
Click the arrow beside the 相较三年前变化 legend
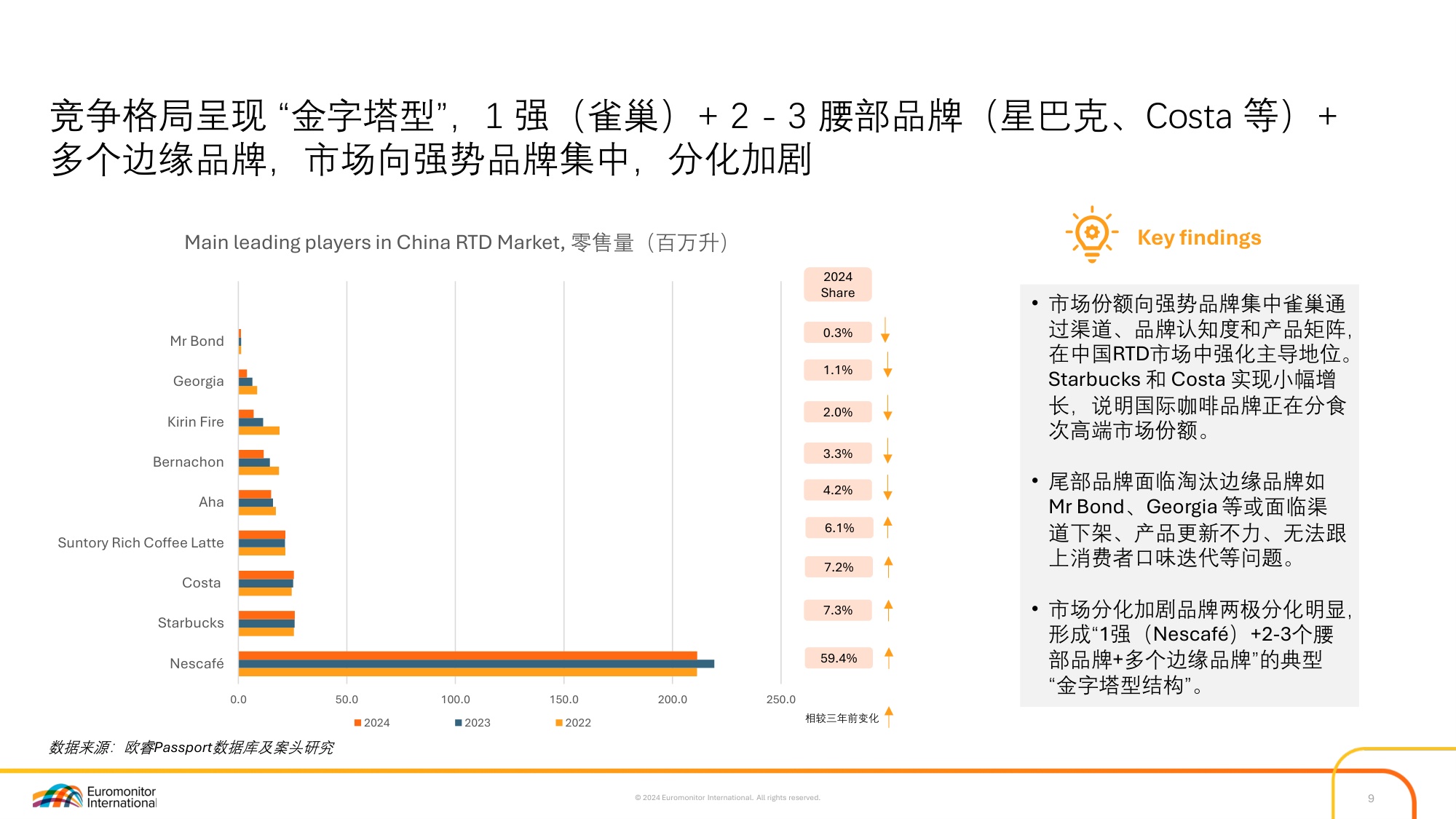(x=889, y=716)
